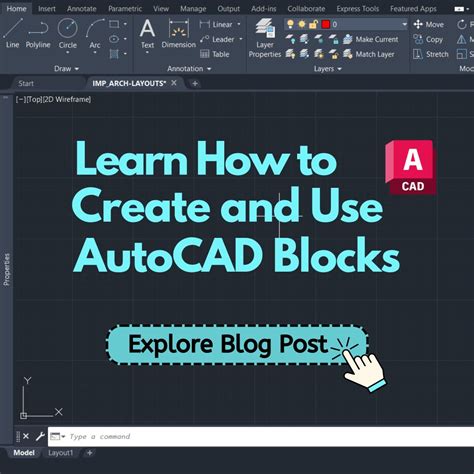Switch to the View ribbon tab
Image resolution: width=474 pixels, height=474 pixels.
[161, 9]
